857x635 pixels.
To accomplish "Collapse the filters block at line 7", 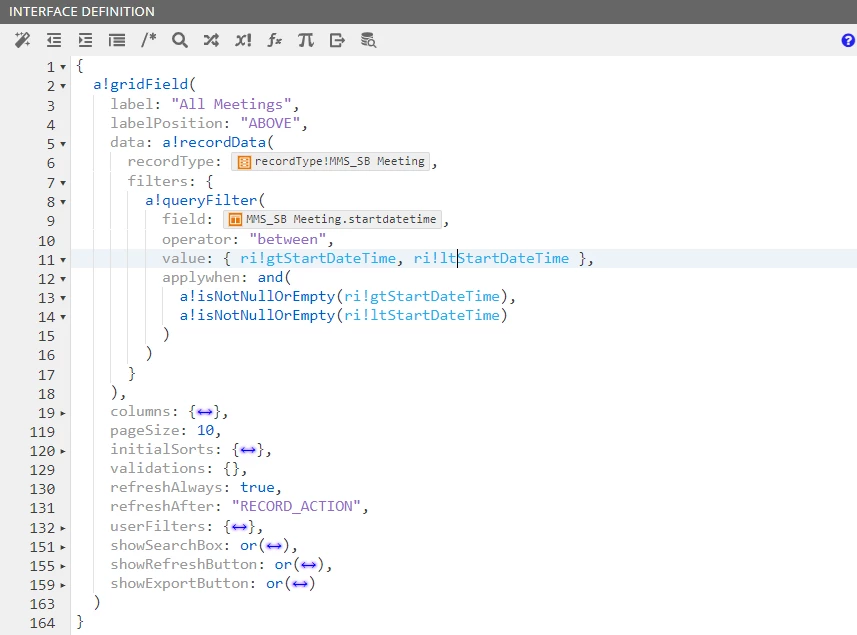I will pyautogui.click(x=63, y=183).
